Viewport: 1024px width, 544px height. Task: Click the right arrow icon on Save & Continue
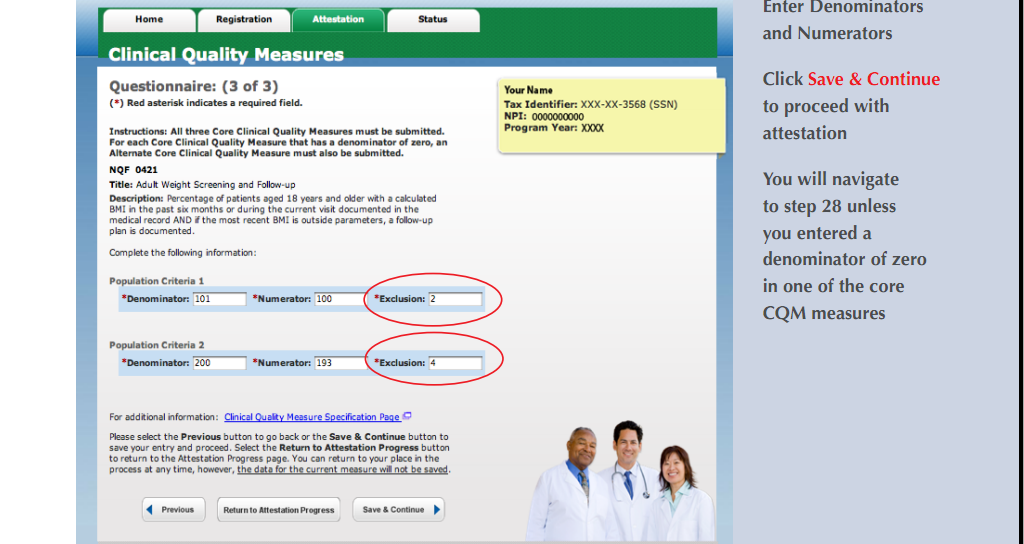[x=437, y=510]
